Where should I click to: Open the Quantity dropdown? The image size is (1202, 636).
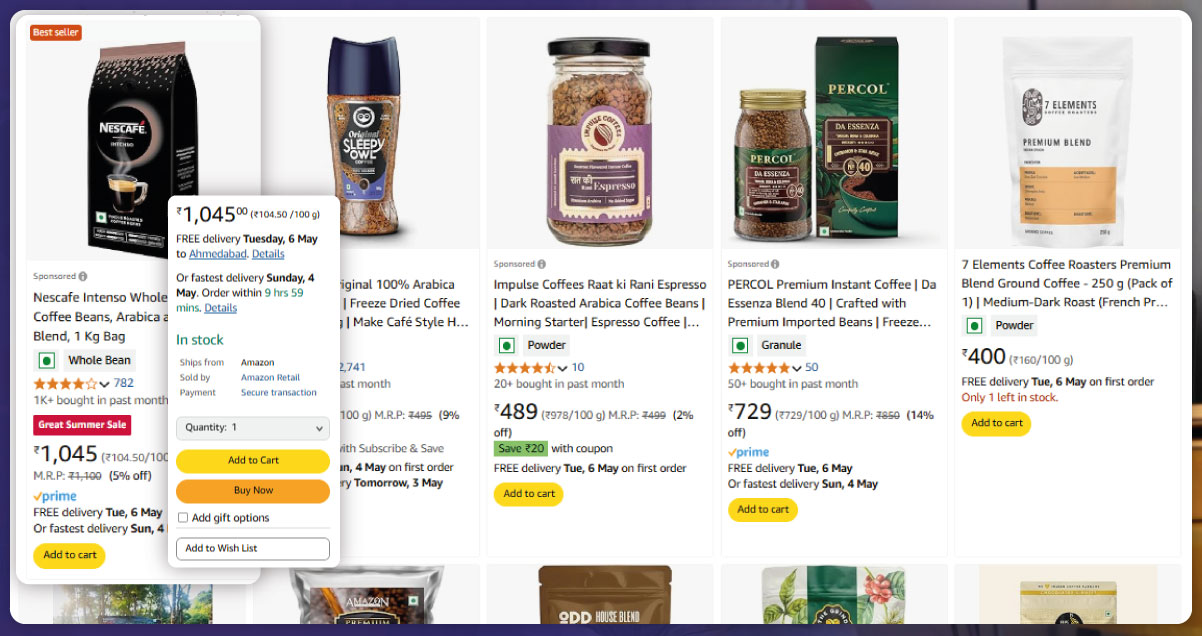coord(253,427)
